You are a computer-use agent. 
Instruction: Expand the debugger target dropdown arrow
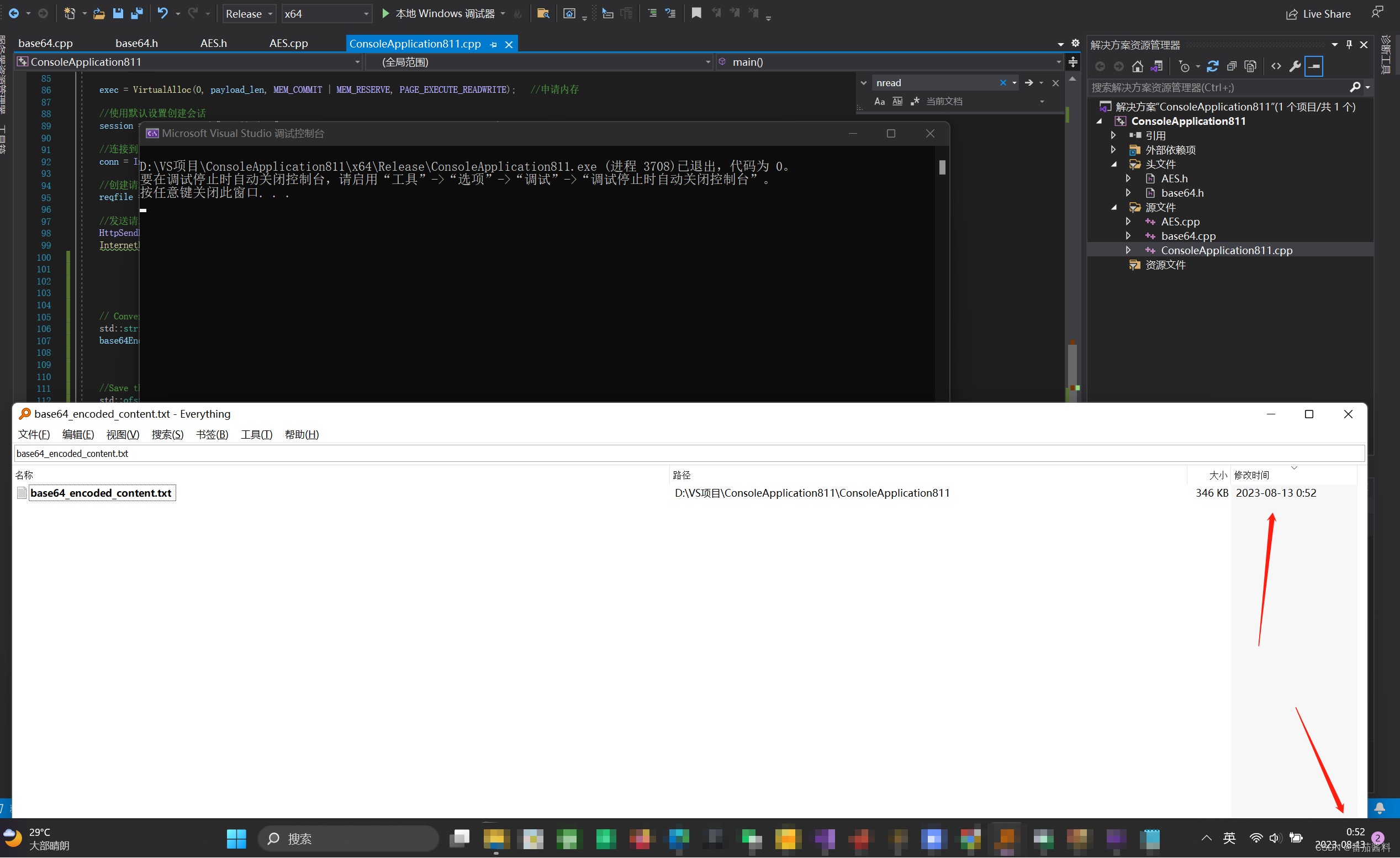tap(503, 14)
